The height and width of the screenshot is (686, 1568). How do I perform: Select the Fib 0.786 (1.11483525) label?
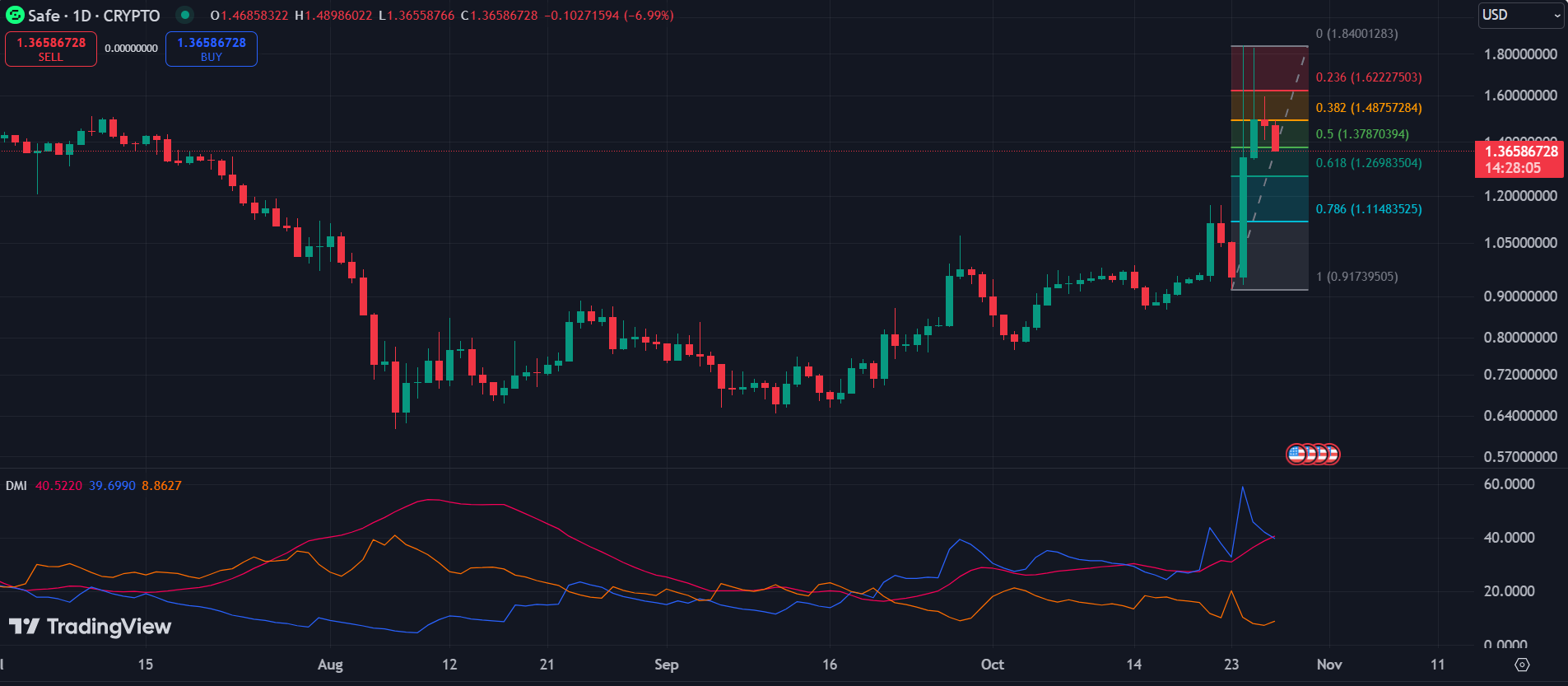(x=1369, y=209)
